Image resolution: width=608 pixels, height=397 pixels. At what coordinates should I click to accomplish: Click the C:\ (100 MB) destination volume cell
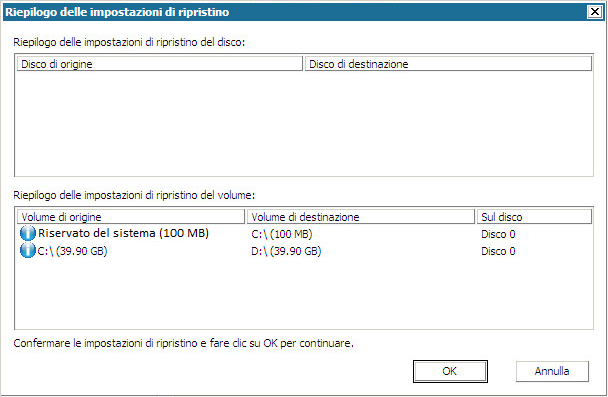coord(282,234)
